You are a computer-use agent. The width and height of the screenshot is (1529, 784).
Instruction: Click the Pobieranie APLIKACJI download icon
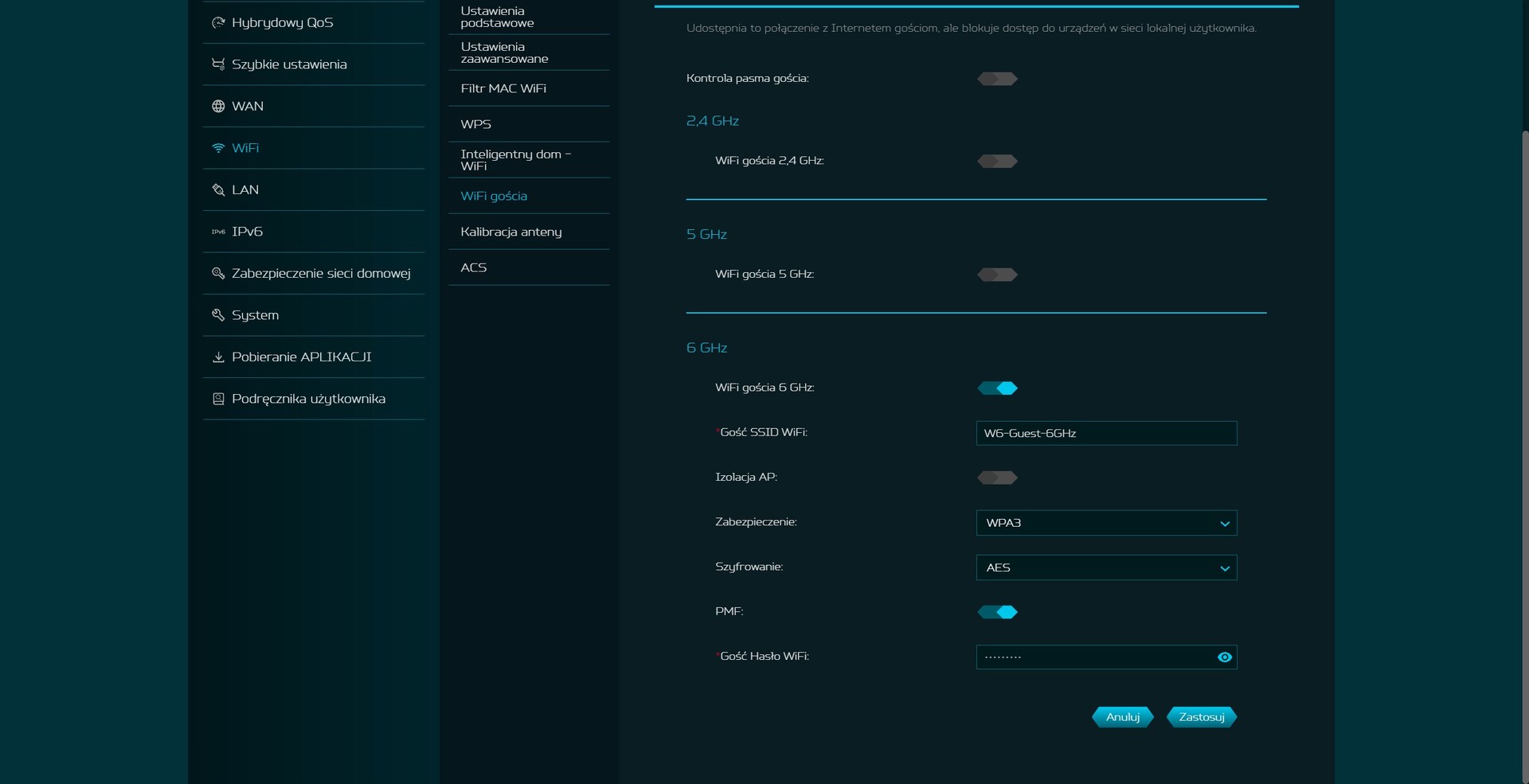(218, 357)
